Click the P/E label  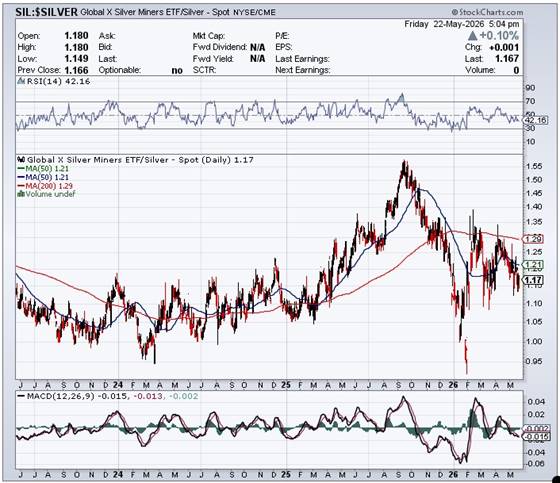(x=282, y=36)
